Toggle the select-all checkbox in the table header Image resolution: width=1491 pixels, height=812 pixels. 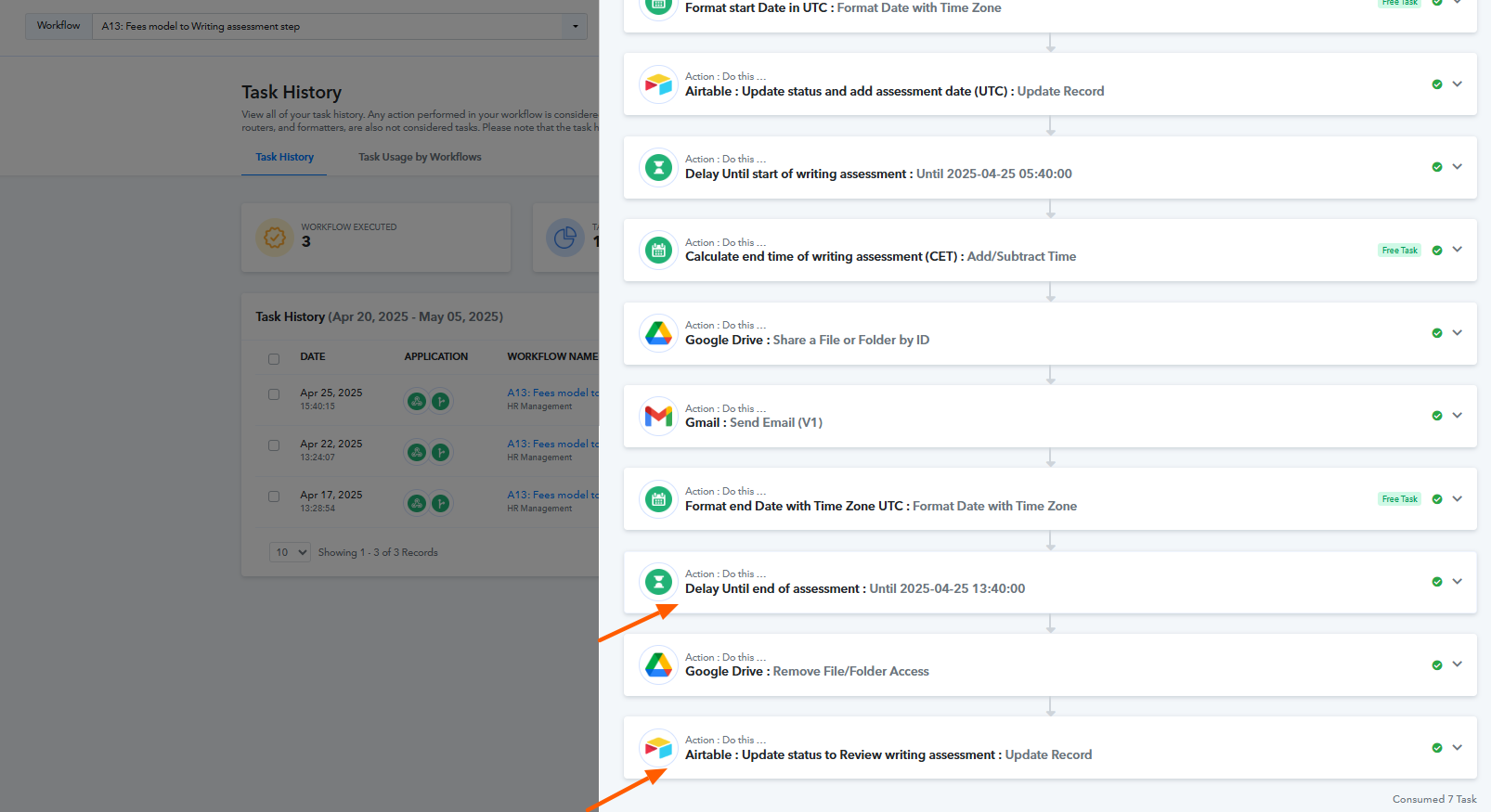pos(274,359)
